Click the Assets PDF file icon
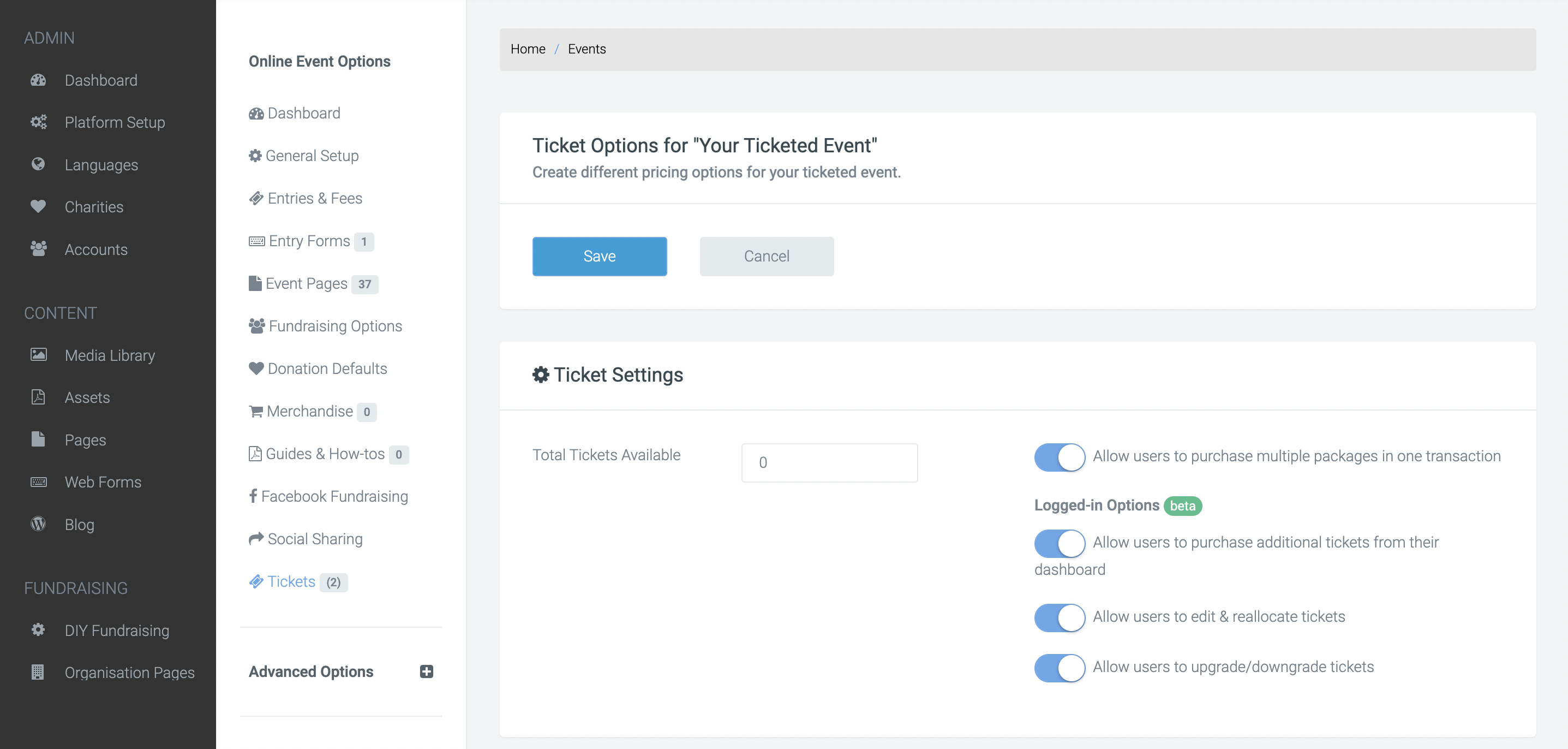Screen dimensions: 1568x749 click(x=38, y=397)
